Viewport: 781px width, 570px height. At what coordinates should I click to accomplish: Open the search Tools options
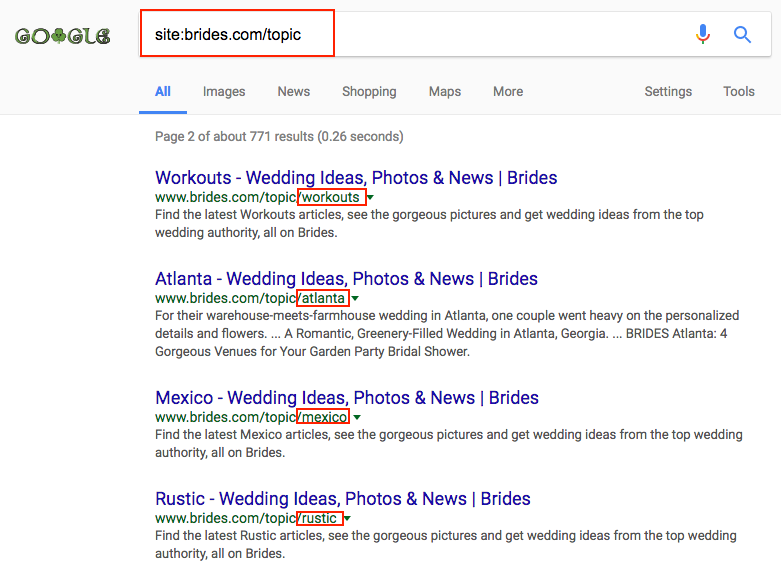click(x=739, y=92)
